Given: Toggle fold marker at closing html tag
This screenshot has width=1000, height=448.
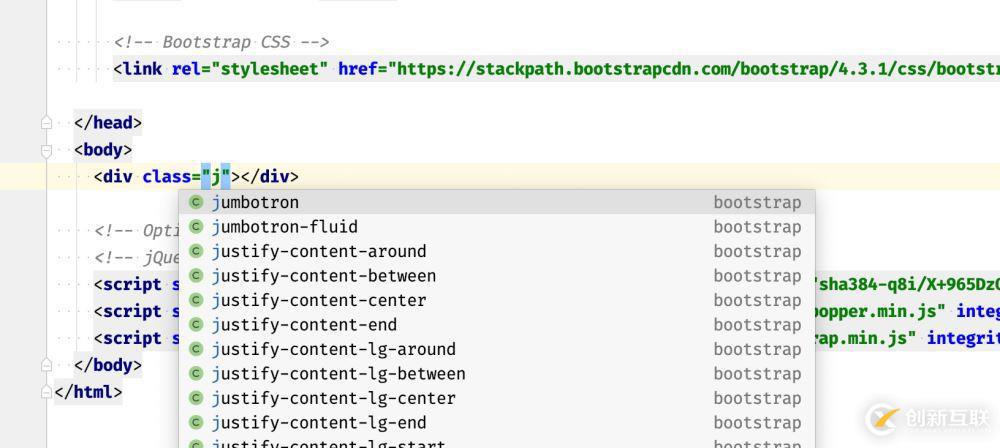Looking at the screenshot, I should [x=46, y=391].
